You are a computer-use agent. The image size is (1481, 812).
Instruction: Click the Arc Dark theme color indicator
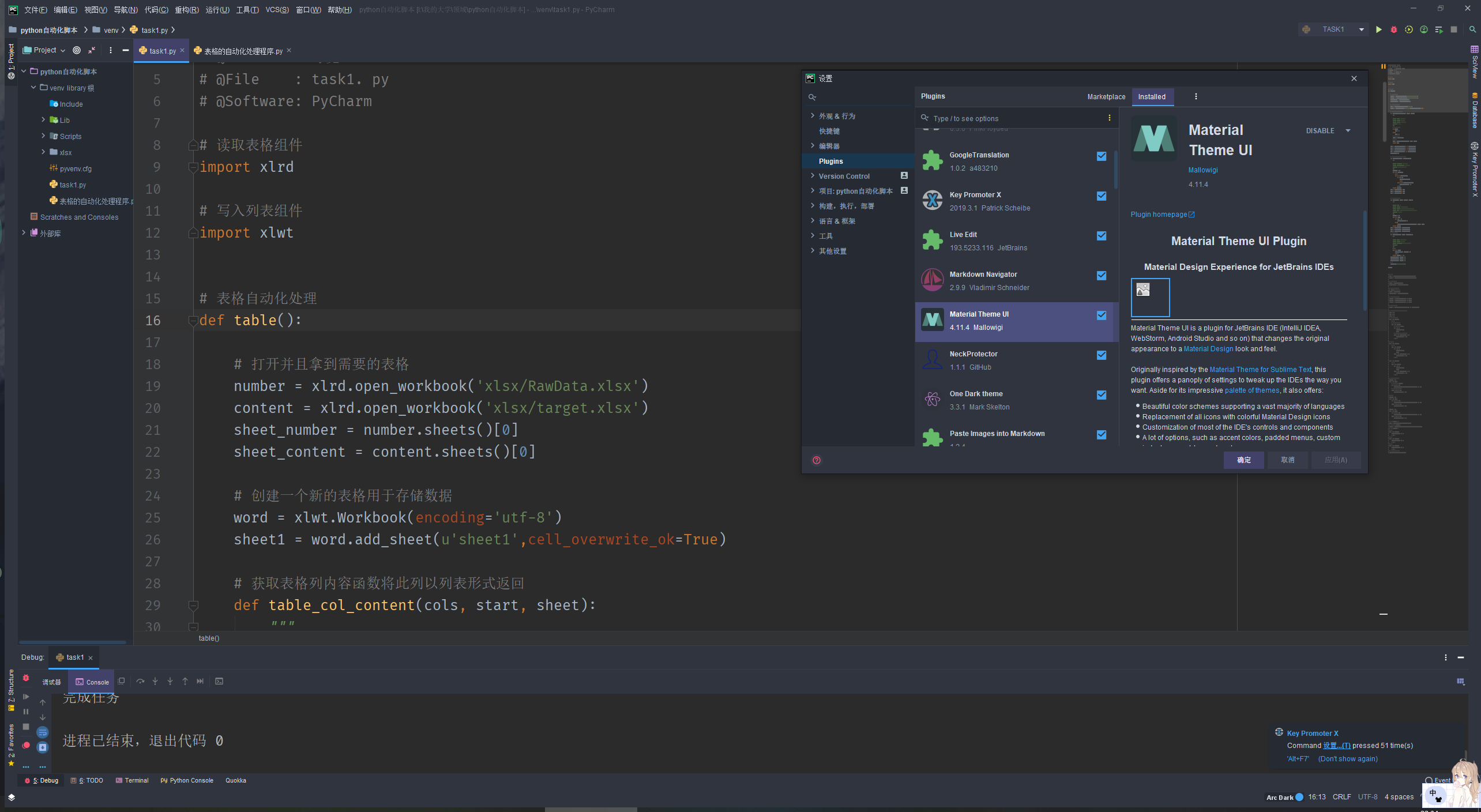(1299, 797)
